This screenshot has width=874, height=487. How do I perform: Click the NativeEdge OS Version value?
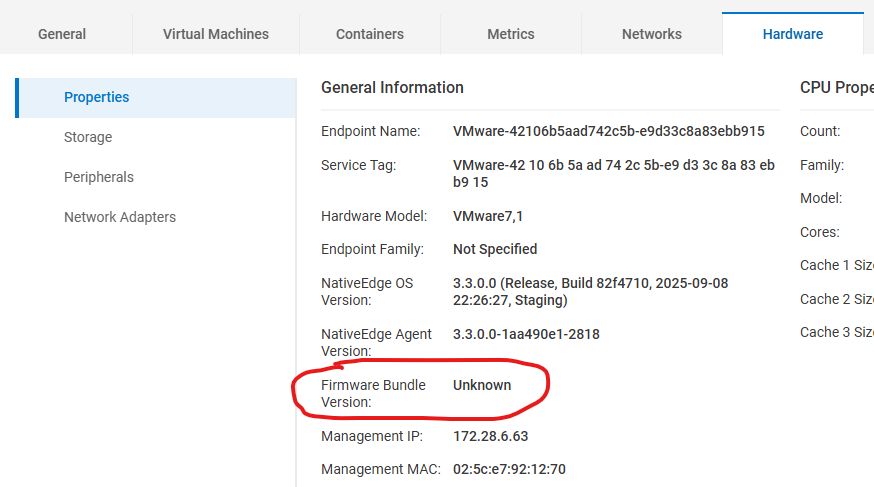[x=590, y=292]
